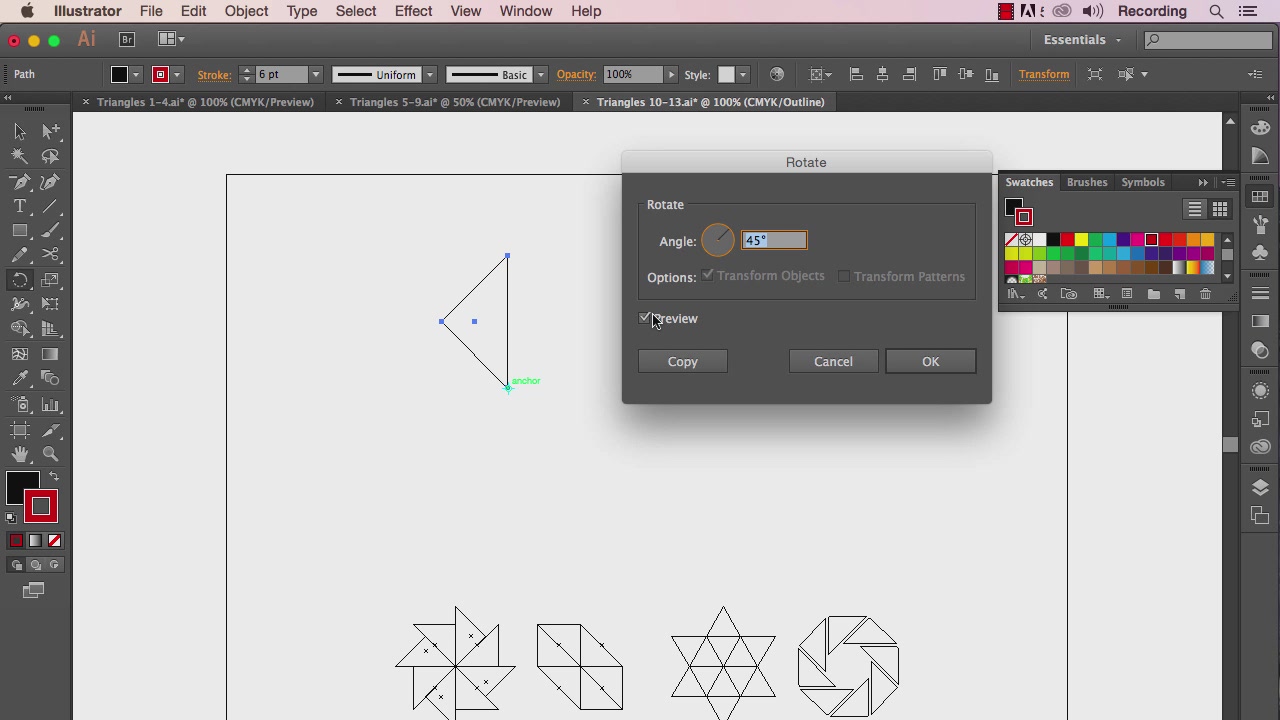Toggle Transform Objects checkbox
1280x720 pixels.
pyautogui.click(x=708, y=276)
